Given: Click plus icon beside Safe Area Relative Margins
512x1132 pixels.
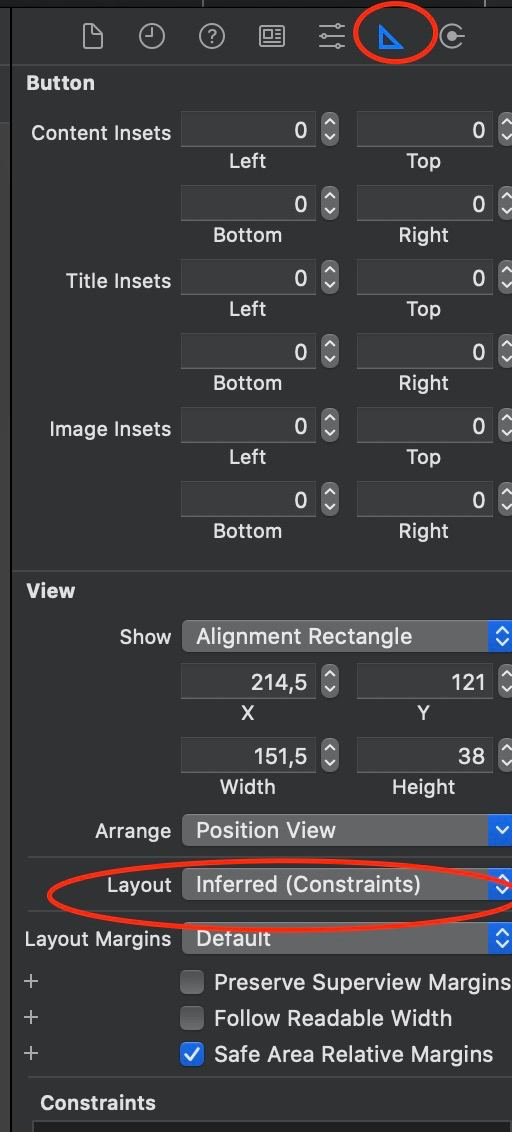Looking at the screenshot, I should pyautogui.click(x=31, y=1053).
